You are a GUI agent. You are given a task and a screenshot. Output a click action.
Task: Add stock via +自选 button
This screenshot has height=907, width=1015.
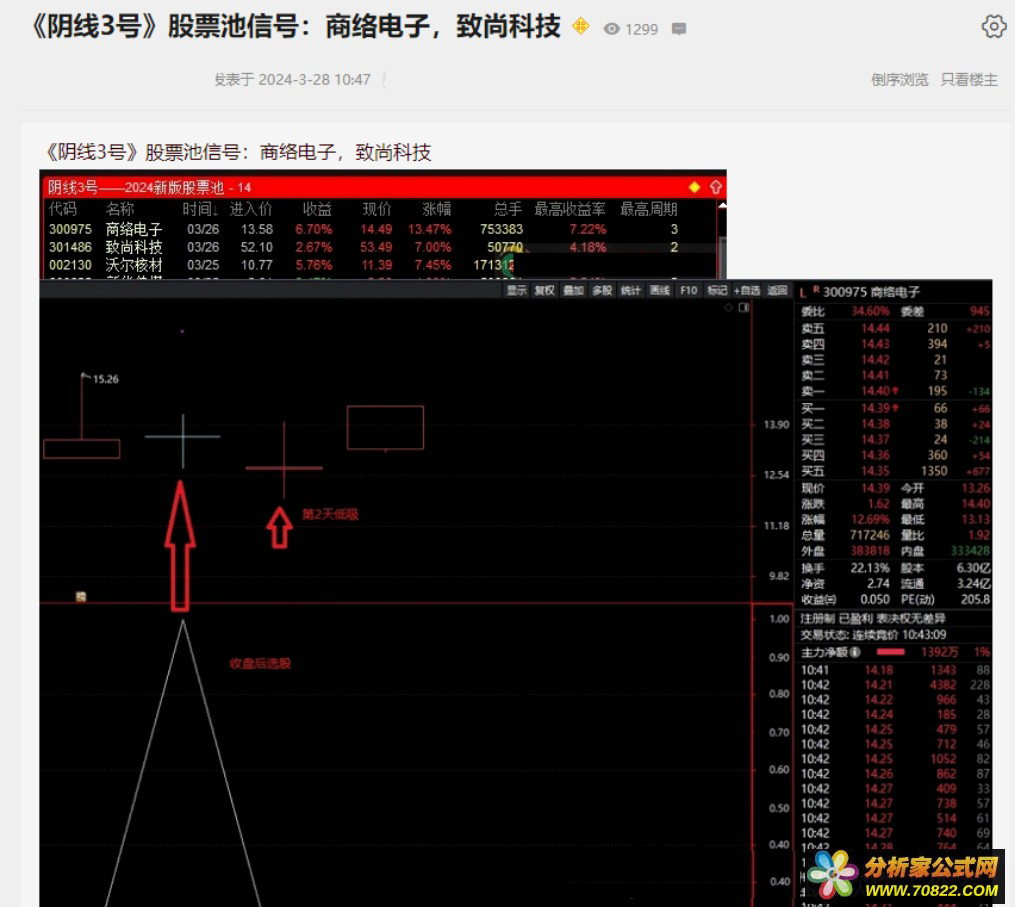pos(747,290)
